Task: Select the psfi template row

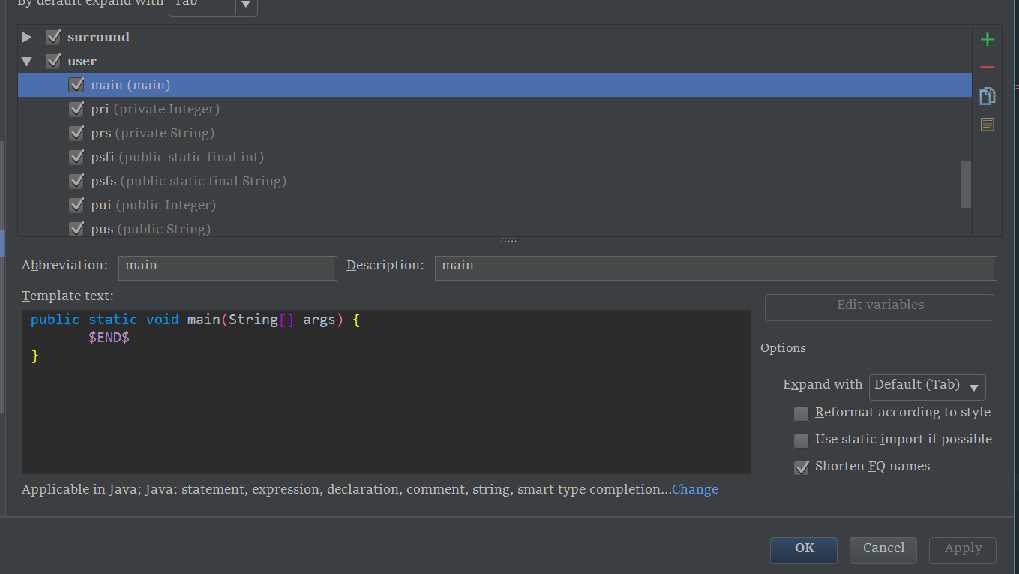Action: pos(495,157)
